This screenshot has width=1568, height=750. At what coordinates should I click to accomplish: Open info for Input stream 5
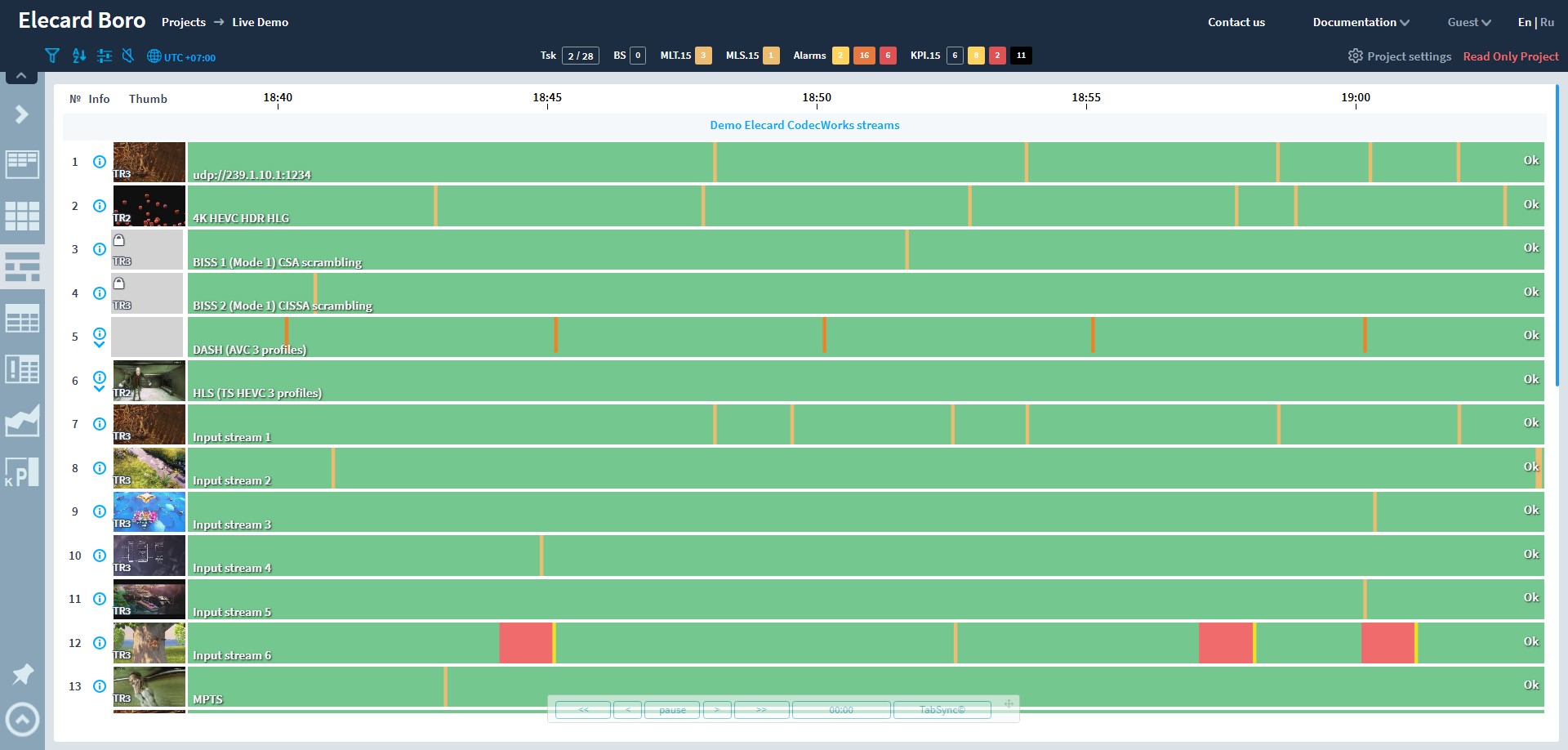pyautogui.click(x=100, y=599)
